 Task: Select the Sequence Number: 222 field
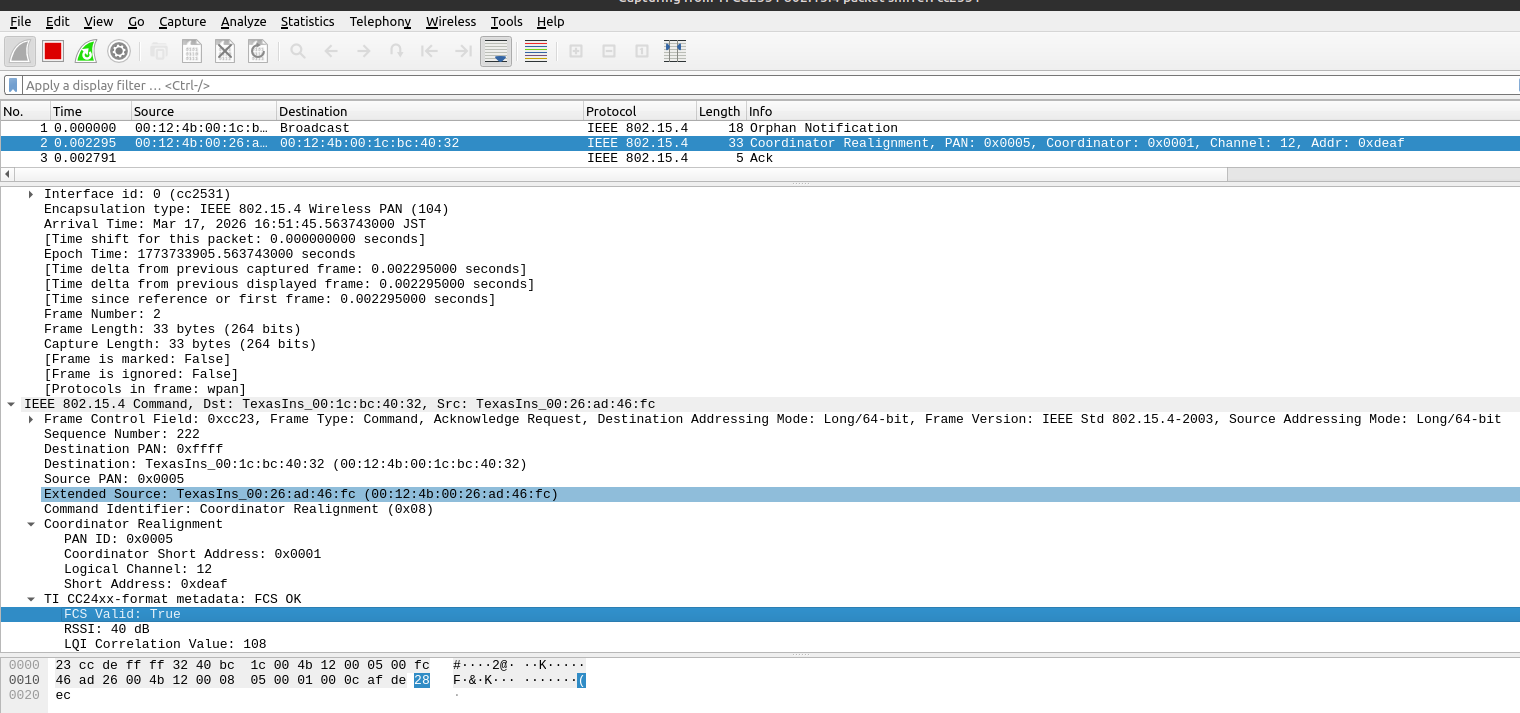coord(122,434)
